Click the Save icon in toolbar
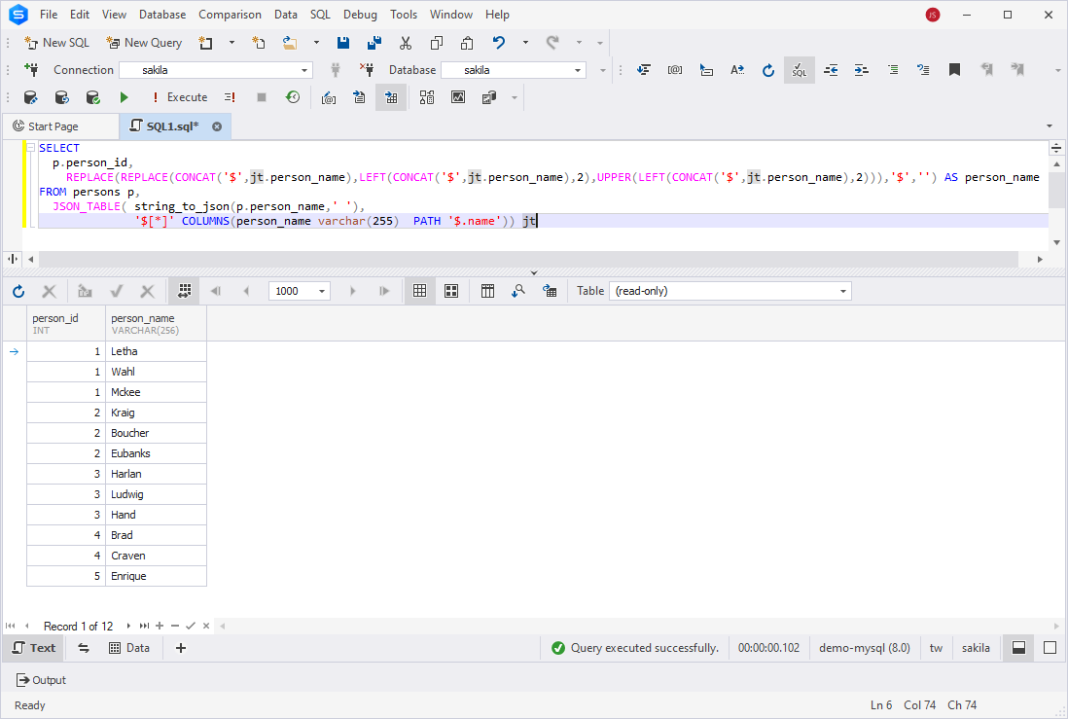 pyautogui.click(x=343, y=43)
